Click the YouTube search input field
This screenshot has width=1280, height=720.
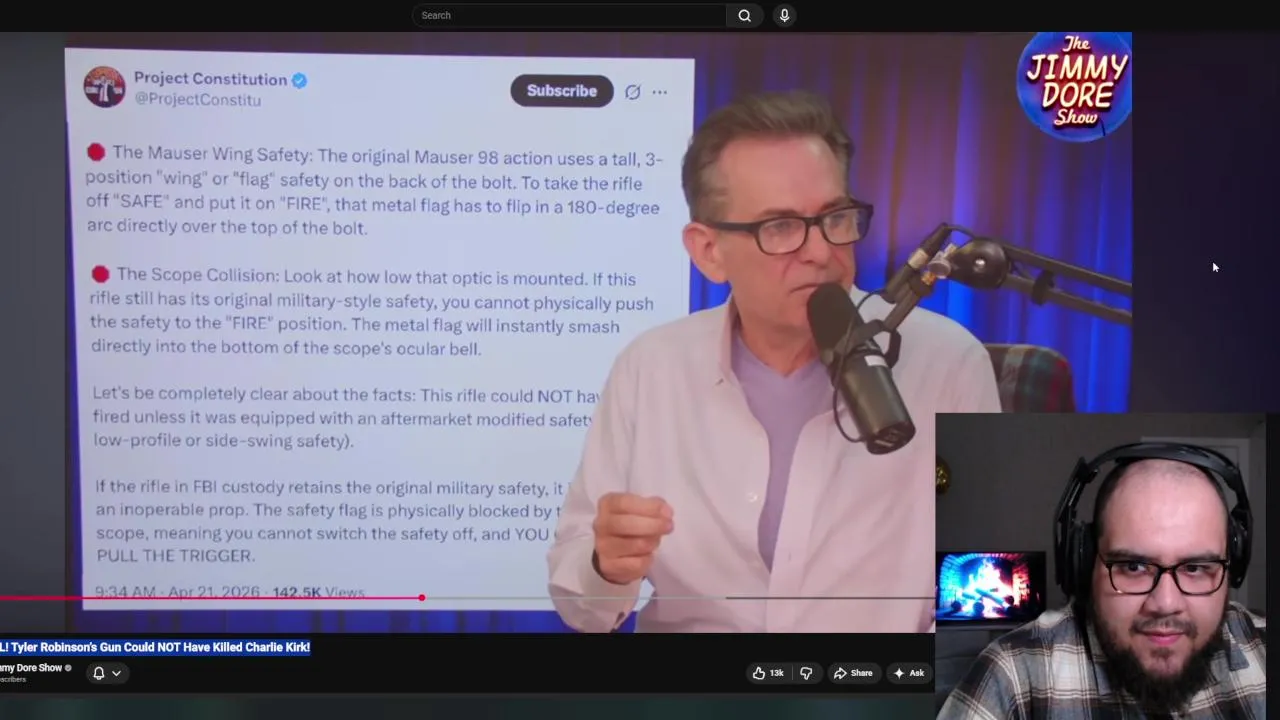coord(569,15)
